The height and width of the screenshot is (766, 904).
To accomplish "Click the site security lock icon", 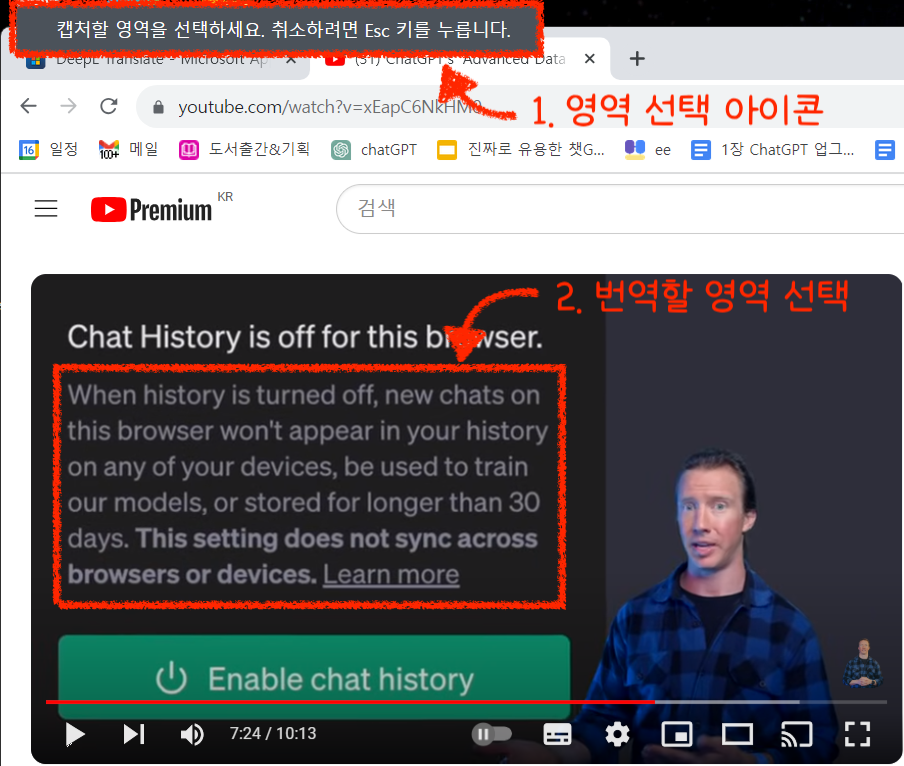I will (x=158, y=106).
